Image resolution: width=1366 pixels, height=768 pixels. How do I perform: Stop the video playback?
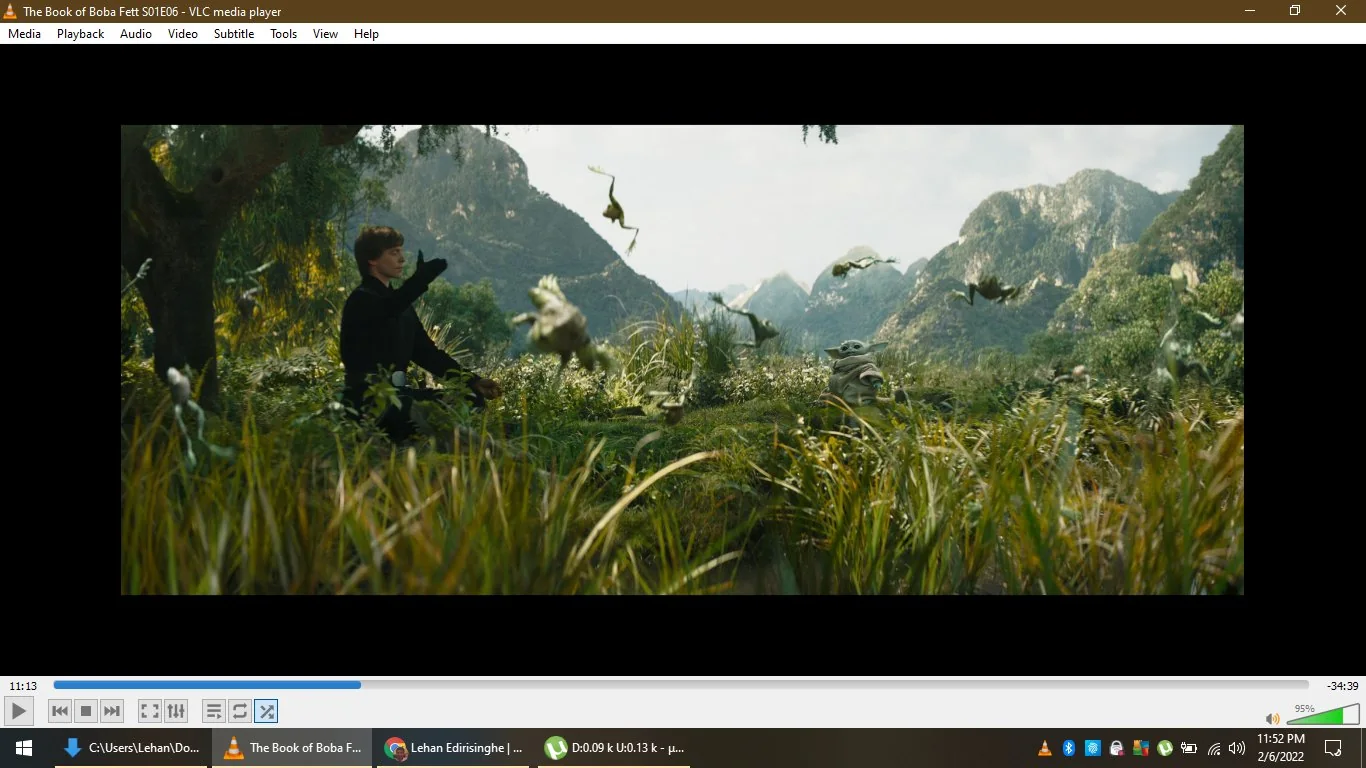pyautogui.click(x=86, y=711)
